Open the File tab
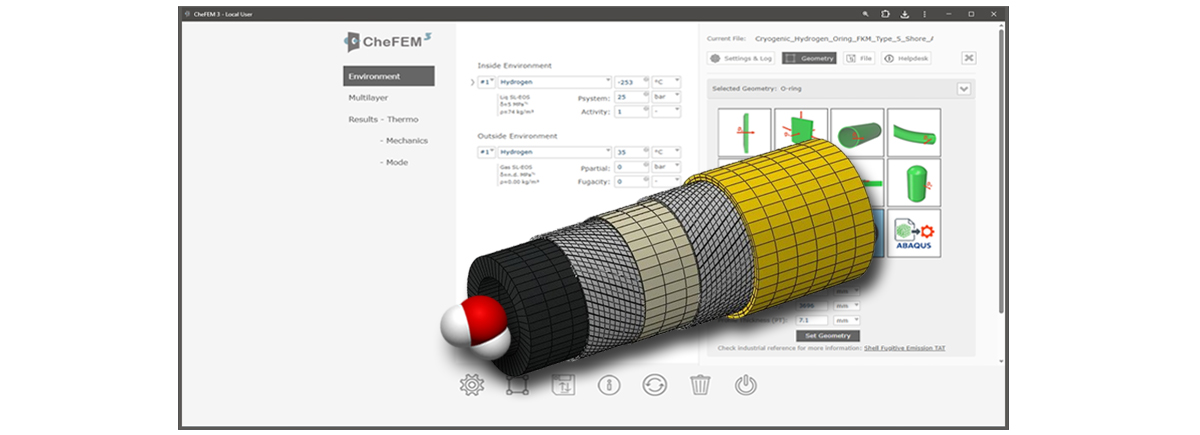 coord(858,58)
